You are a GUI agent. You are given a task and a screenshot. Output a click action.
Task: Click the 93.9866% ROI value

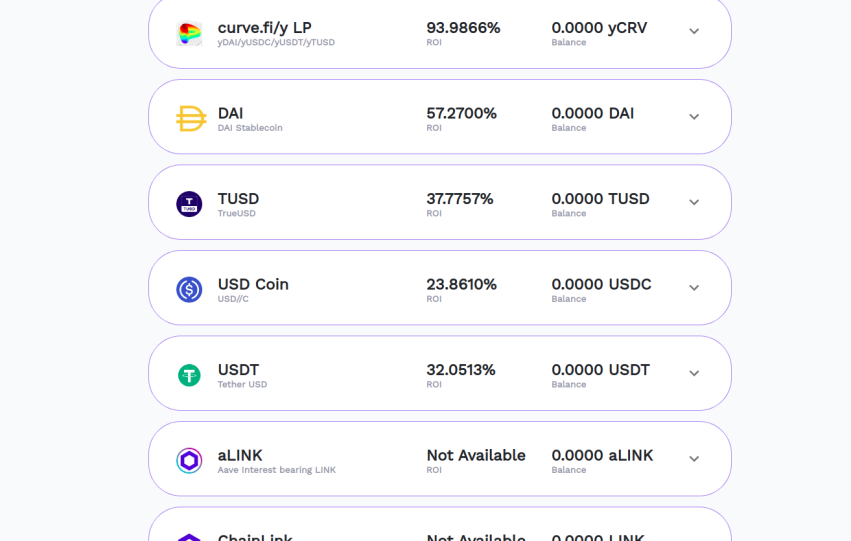pos(463,28)
